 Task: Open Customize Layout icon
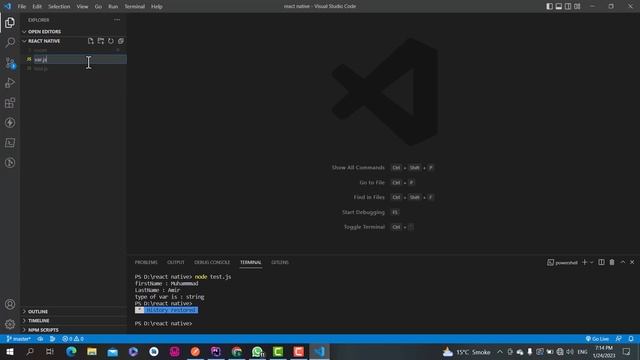pos(577,6)
